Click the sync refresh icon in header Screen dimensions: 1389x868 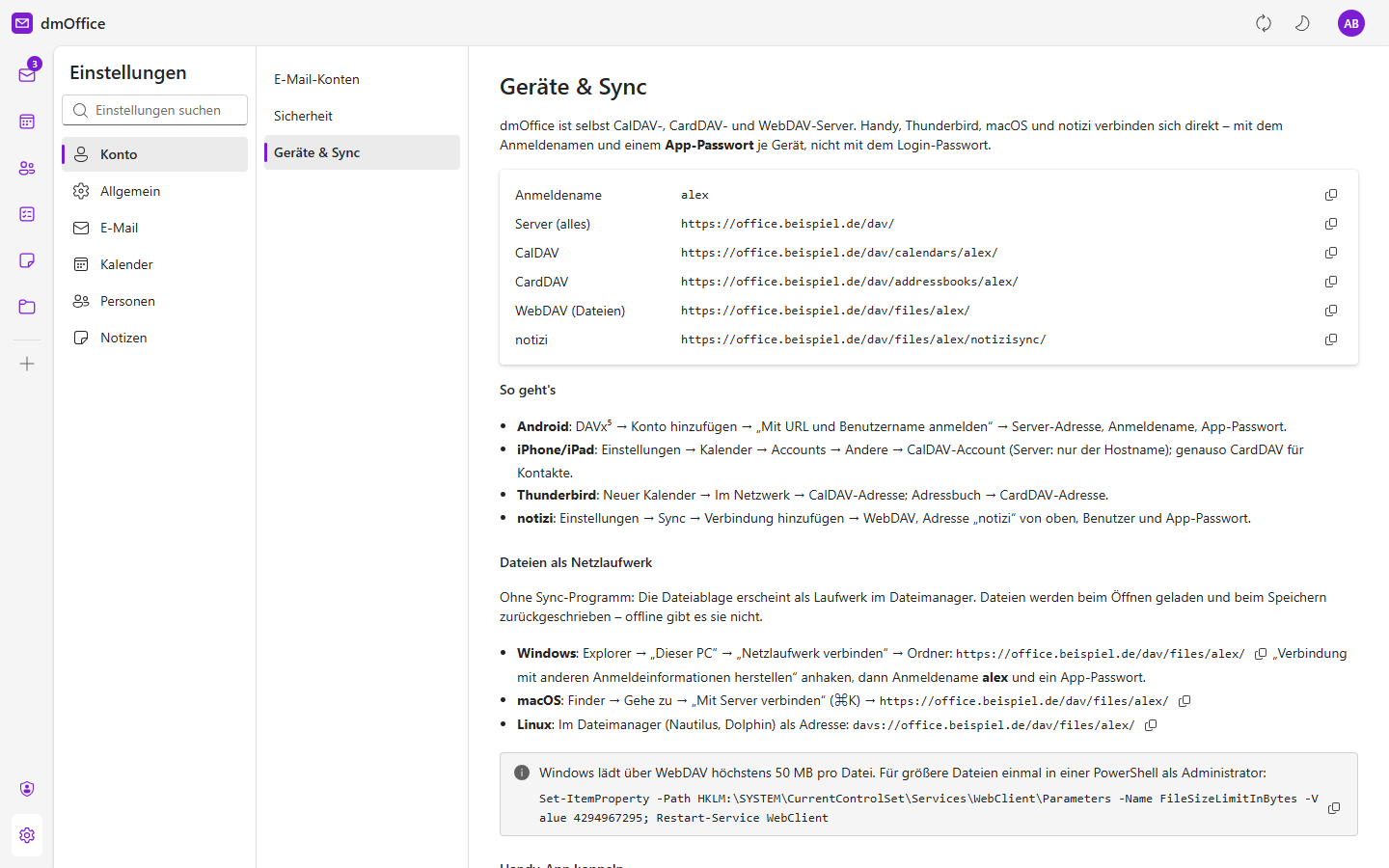[1264, 23]
